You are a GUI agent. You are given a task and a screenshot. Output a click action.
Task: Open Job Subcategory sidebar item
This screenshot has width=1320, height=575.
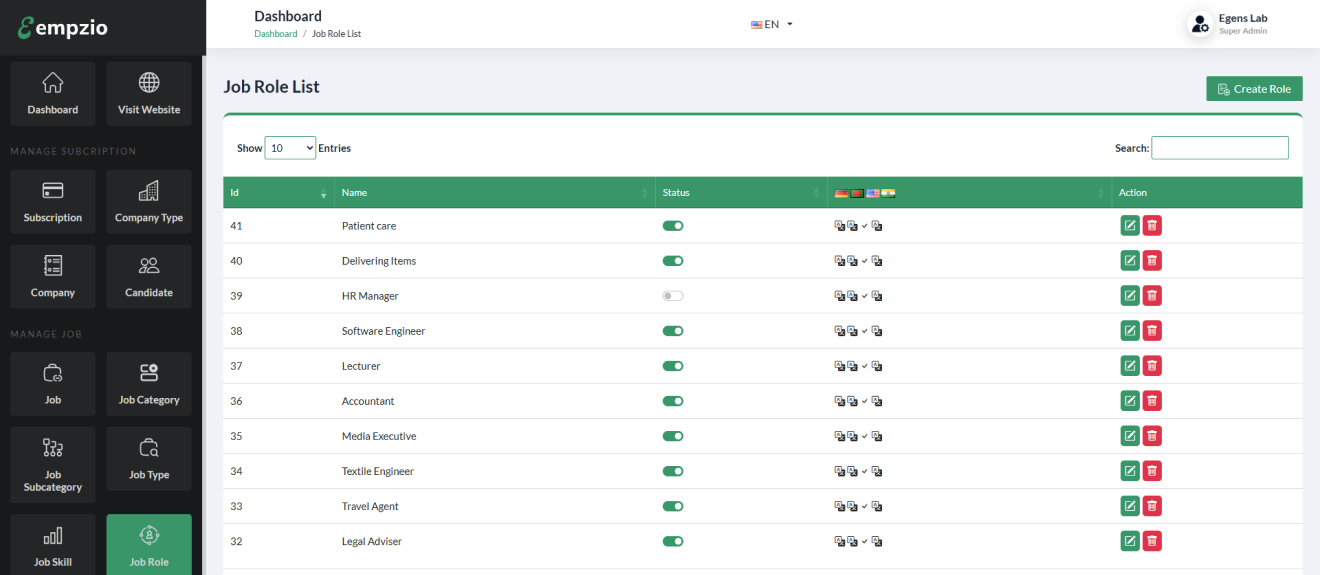click(x=53, y=465)
